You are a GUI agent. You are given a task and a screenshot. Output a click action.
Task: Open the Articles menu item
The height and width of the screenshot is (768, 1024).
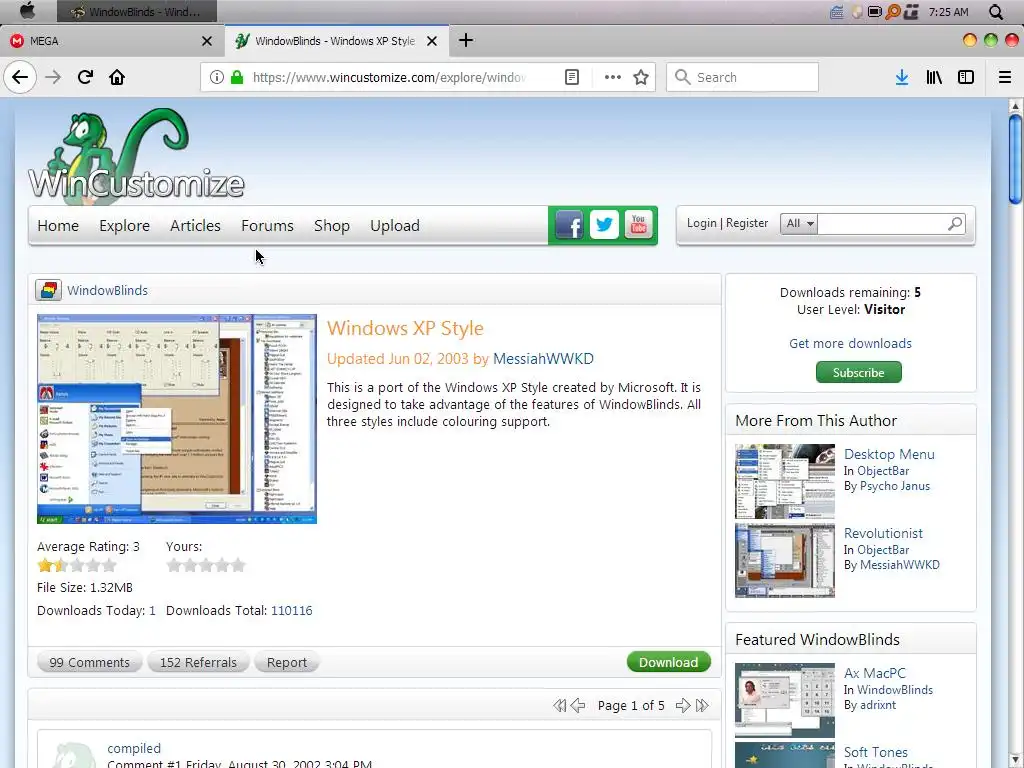tap(195, 225)
